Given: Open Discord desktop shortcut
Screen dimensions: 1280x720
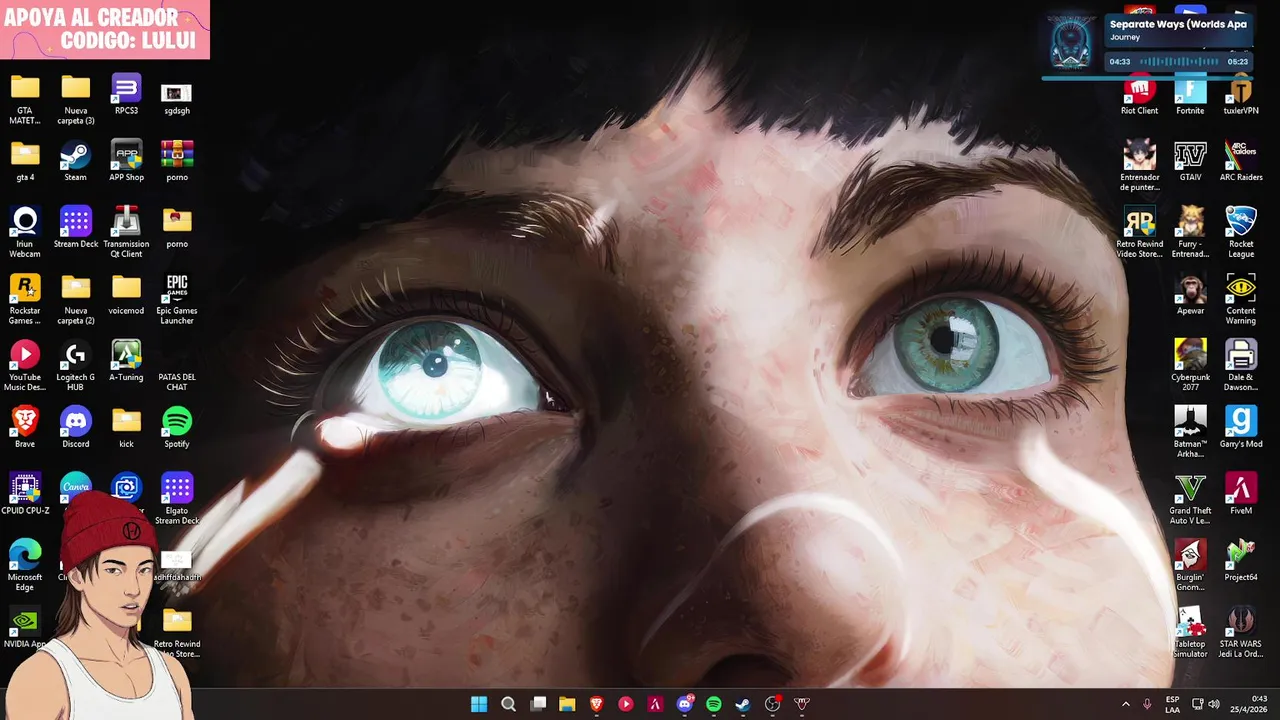Looking at the screenshot, I should pos(75,428).
